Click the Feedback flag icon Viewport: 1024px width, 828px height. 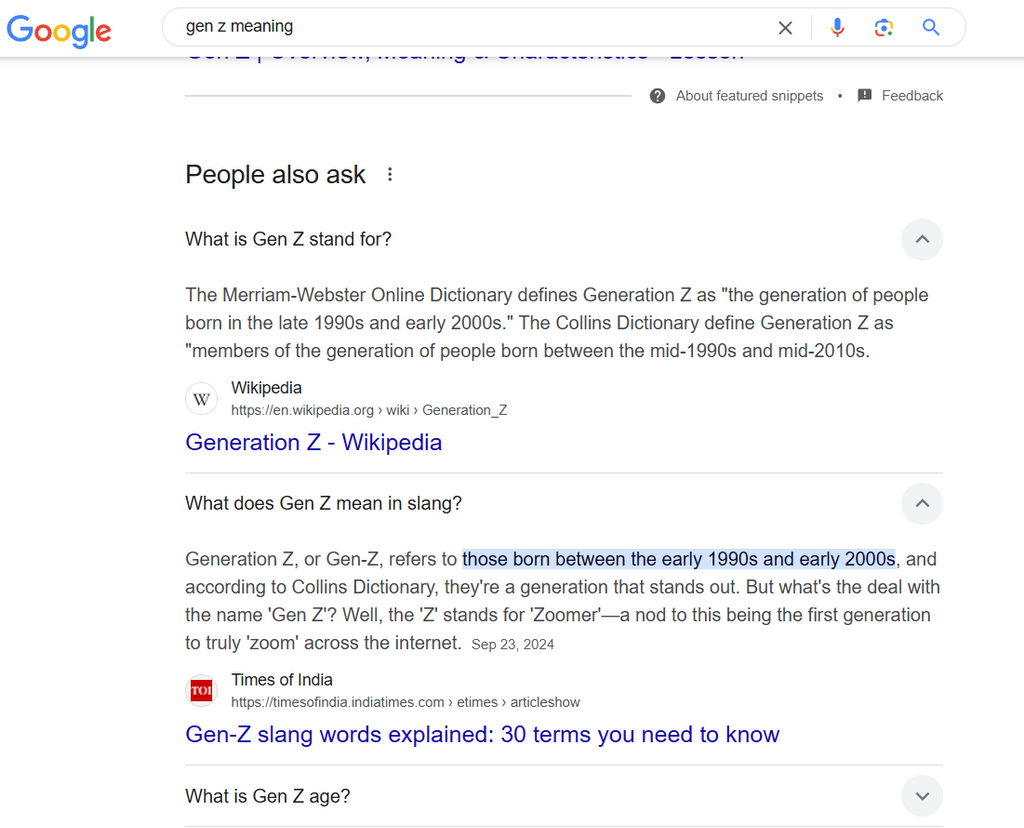[864, 95]
